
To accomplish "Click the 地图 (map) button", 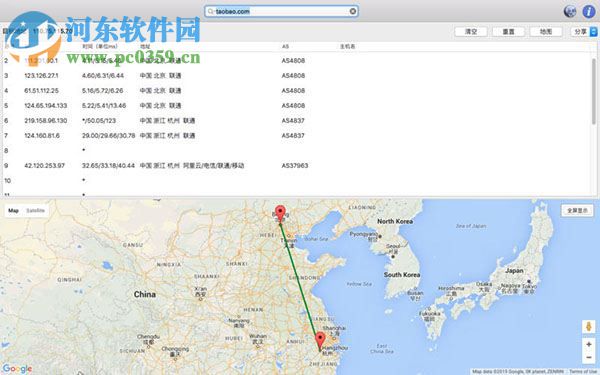I will pyautogui.click(x=546, y=32).
